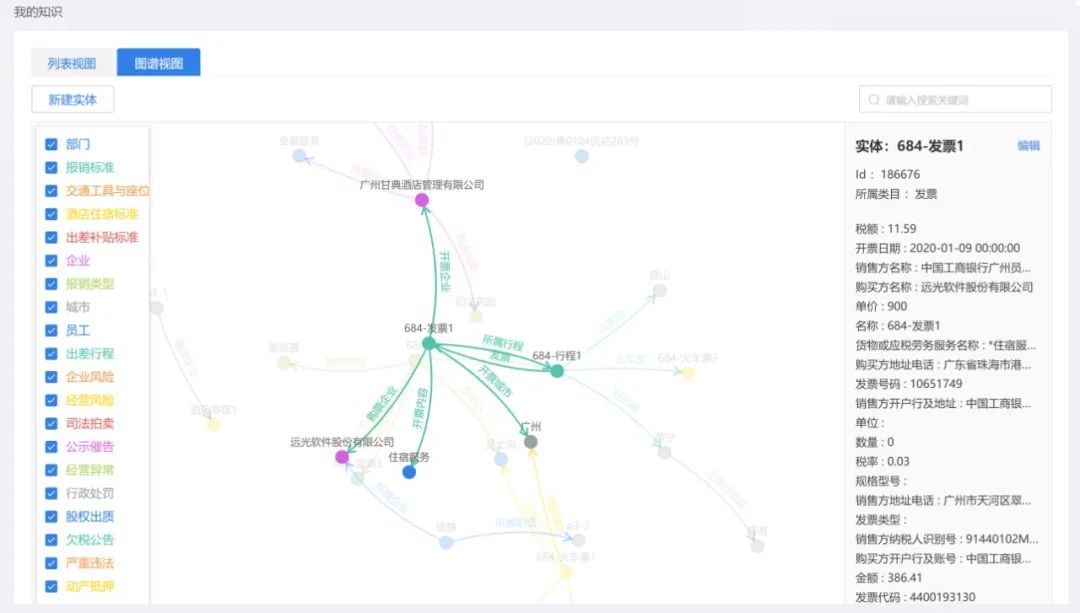Click the faded 684-火车票3 node
This screenshot has width=1080, height=613.
(688, 373)
